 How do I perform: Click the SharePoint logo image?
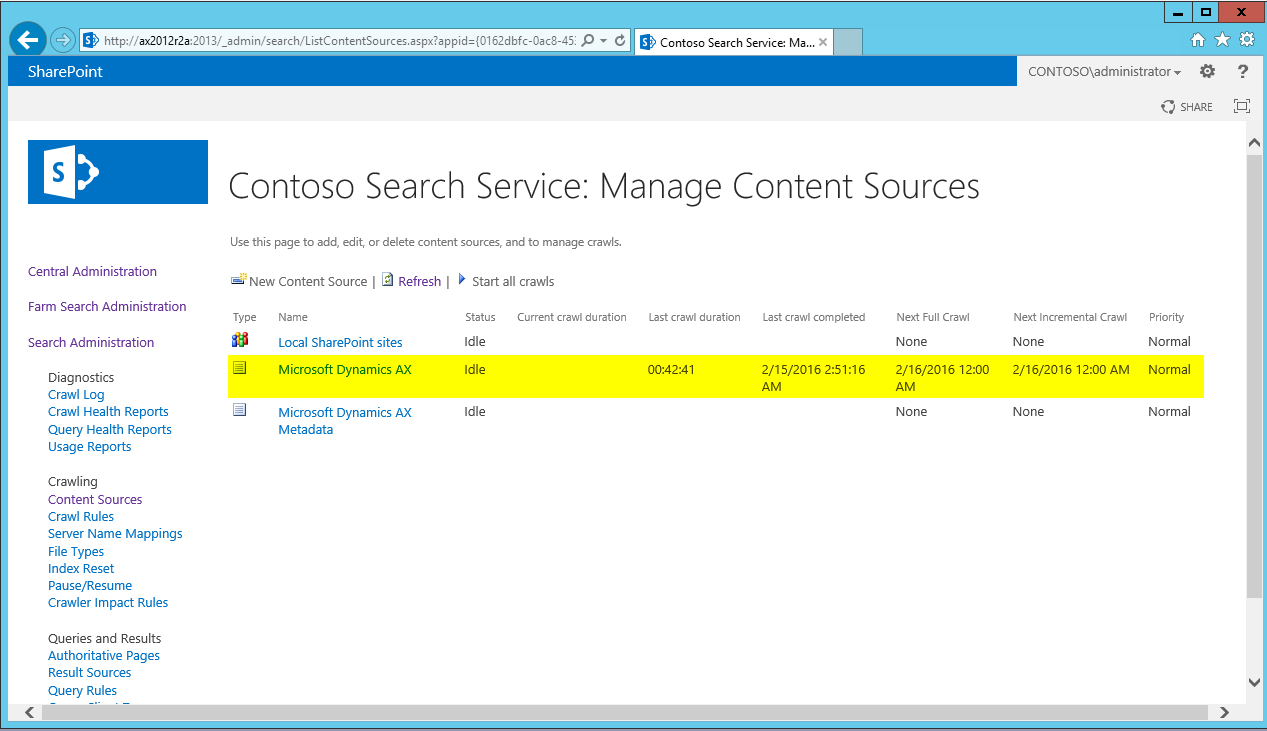tap(117, 172)
